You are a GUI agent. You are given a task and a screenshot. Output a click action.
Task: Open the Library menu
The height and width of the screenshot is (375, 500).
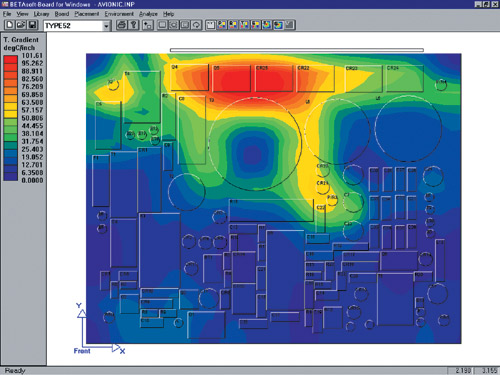(x=41, y=14)
